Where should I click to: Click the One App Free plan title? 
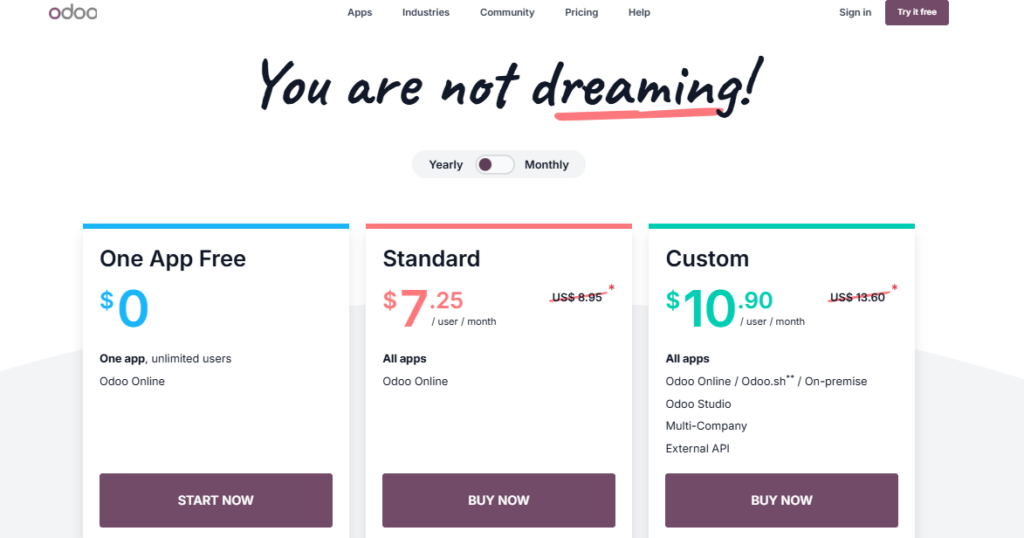click(x=173, y=259)
